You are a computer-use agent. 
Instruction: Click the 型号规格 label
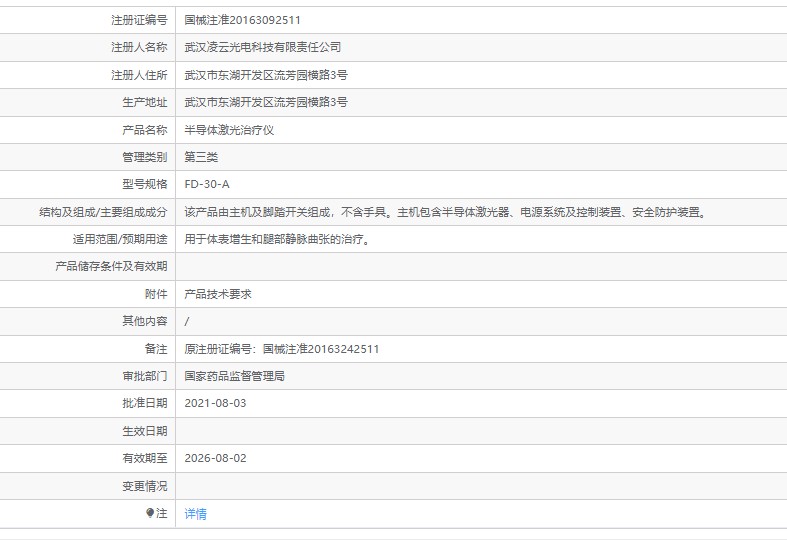pos(145,184)
